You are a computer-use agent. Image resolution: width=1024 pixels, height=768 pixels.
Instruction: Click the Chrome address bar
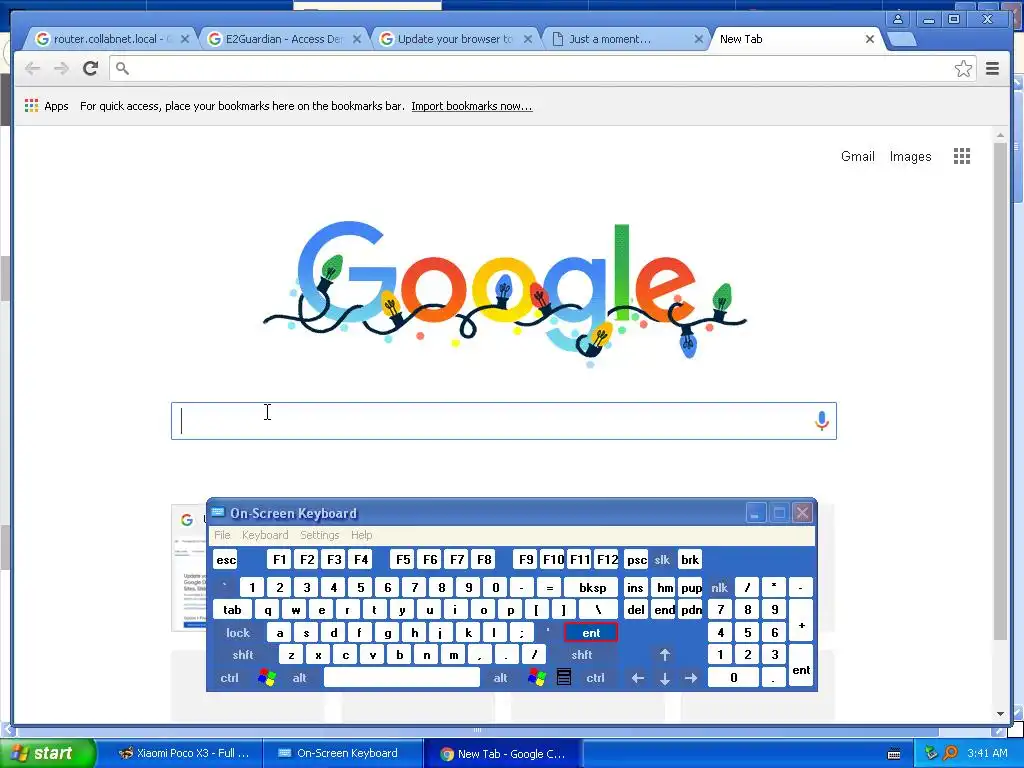[x=542, y=68]
